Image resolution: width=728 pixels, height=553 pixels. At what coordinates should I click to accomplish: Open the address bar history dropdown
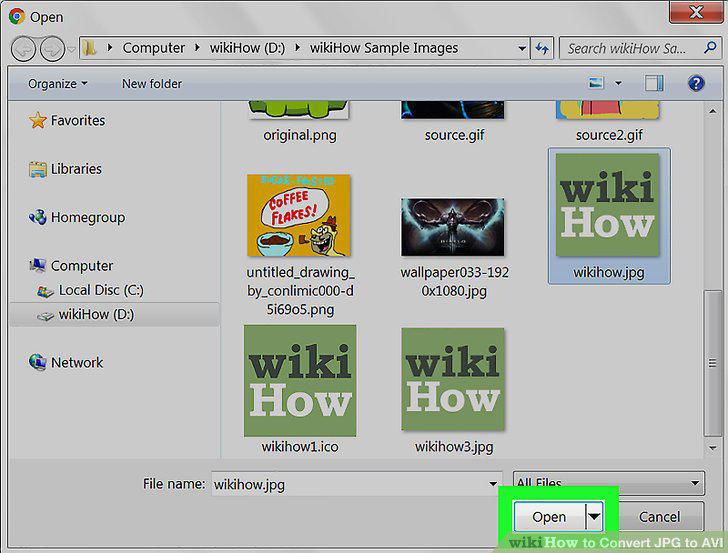click(x=522, y=48)
